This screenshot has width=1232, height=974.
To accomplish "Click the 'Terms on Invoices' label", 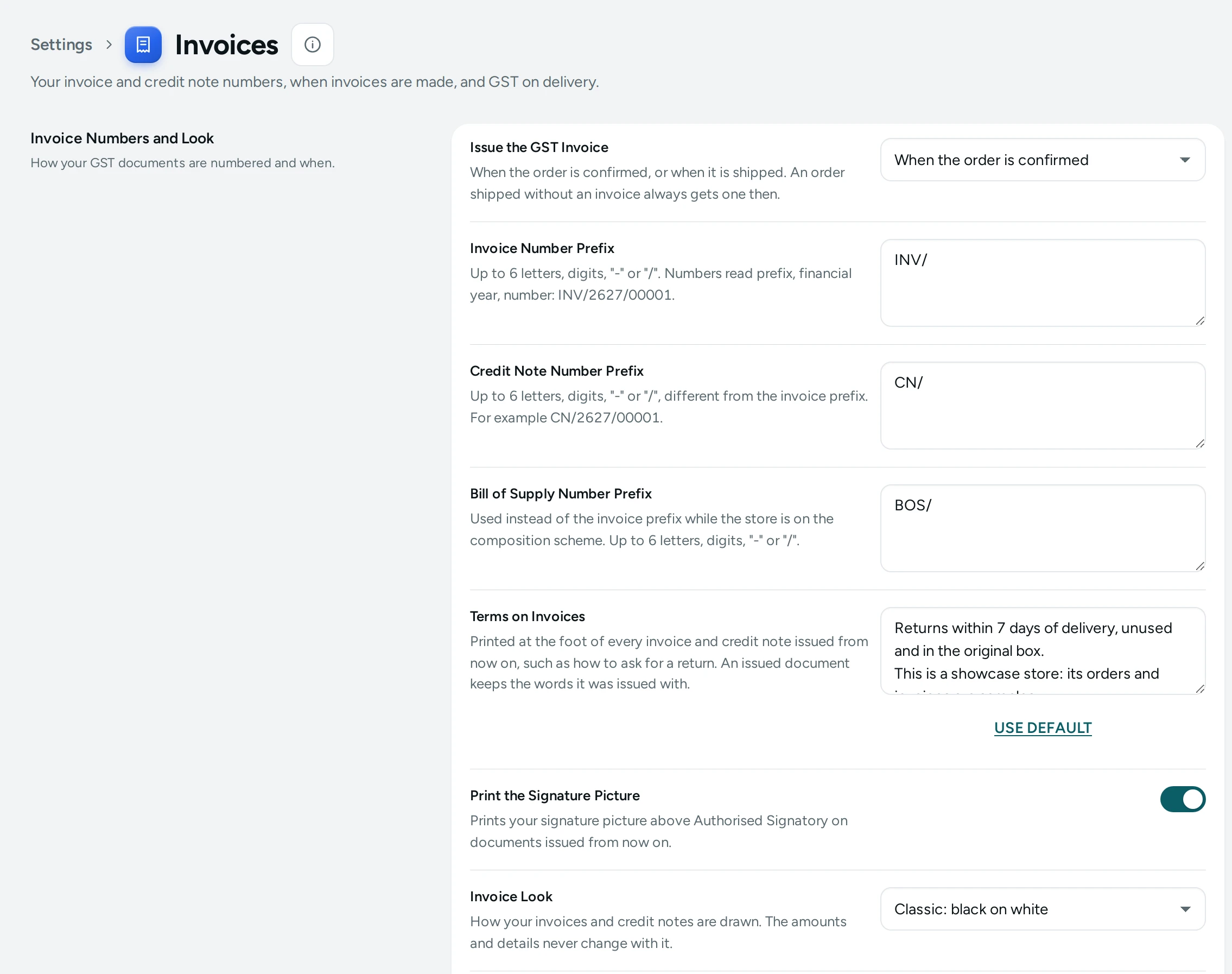I will [528, 616].
